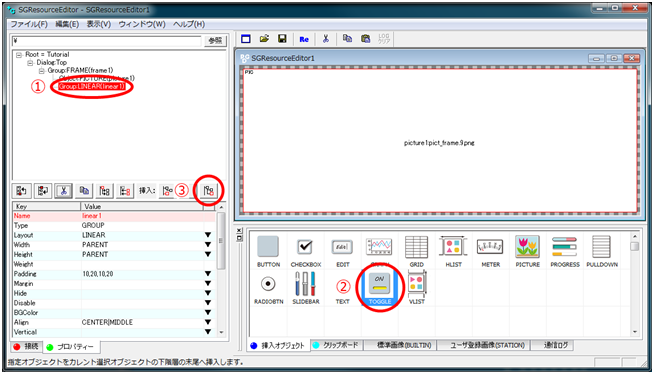This screenshot has width=654, height=374.
Task: Select the PICTURE object in palette
Action: tap(528, 251)
